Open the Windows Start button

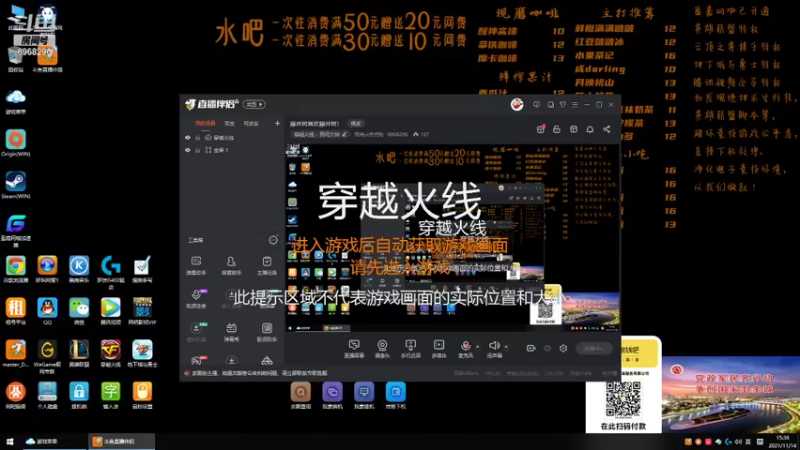pyautogui.click(x=9, y=441)
